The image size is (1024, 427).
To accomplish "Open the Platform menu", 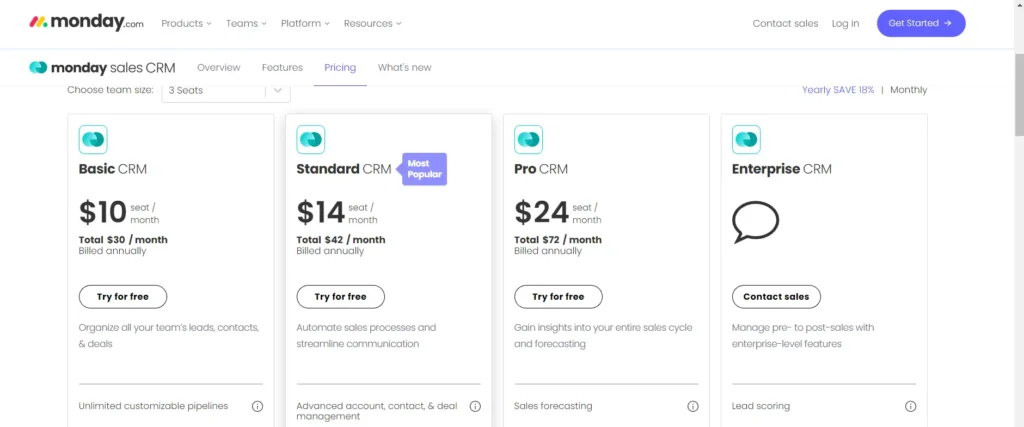I will [305, 24].
